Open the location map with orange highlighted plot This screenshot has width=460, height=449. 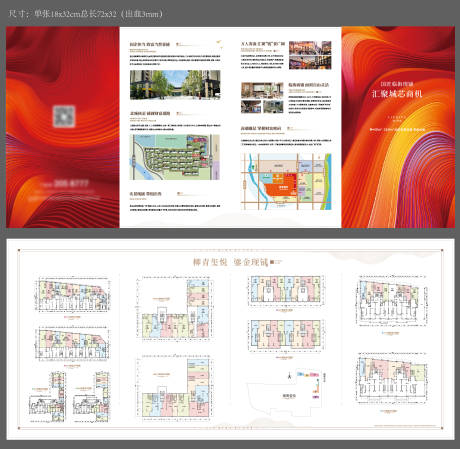[286, 182]
